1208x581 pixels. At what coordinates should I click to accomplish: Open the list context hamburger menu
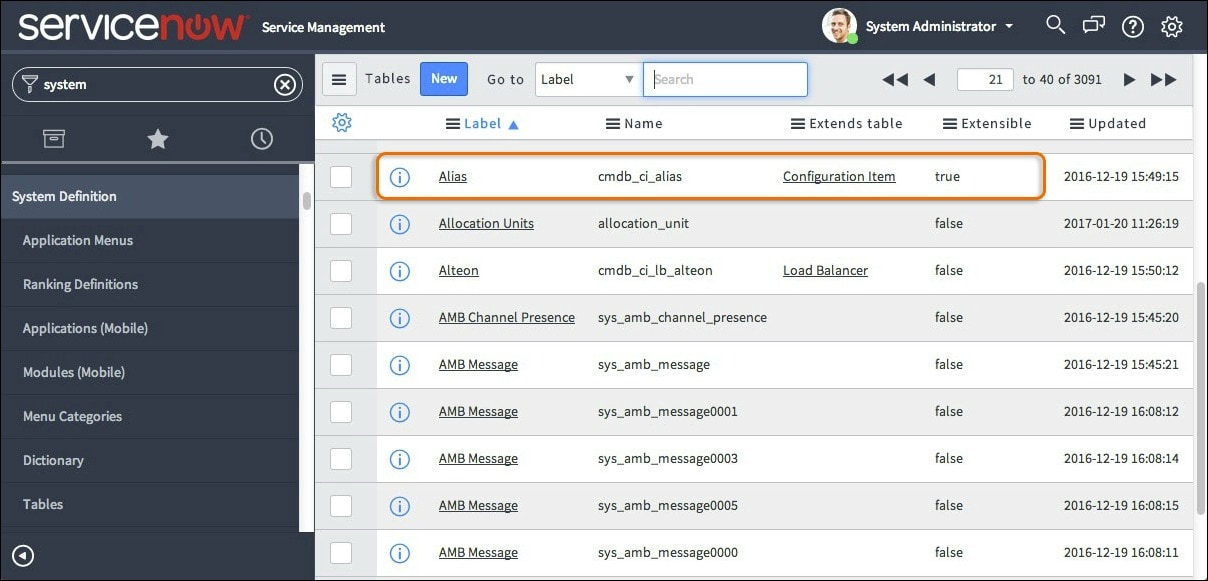[338, 79]
